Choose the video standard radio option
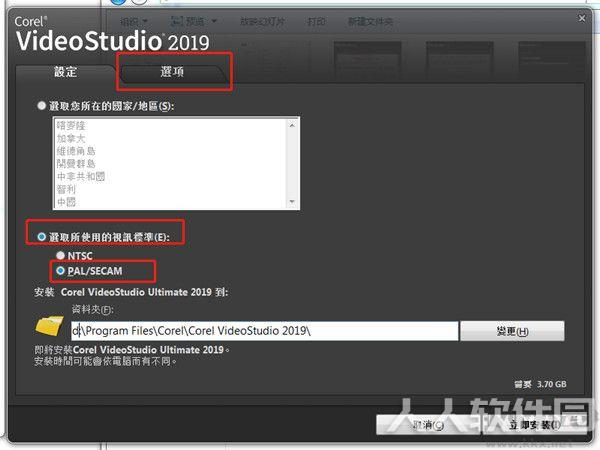The image size is (600, 450). tap(42, 237)
